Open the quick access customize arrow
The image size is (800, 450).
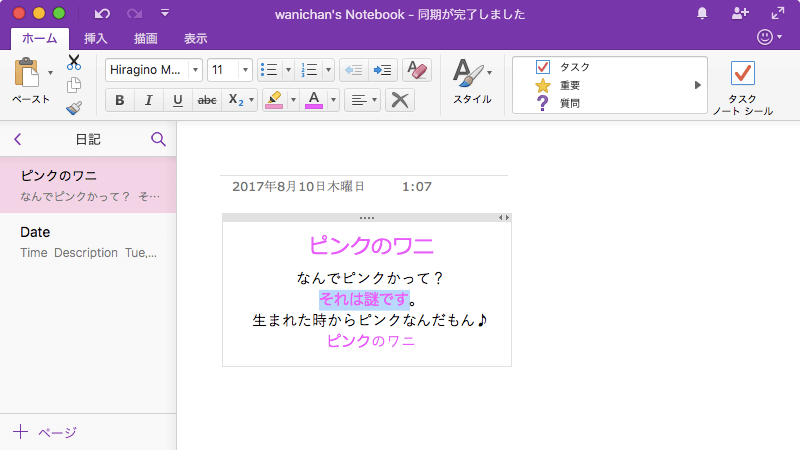[165, 13]
